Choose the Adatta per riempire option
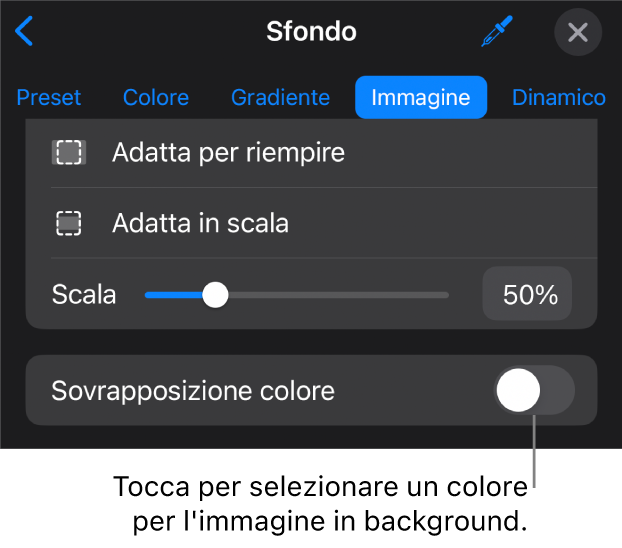 point(228,152)
